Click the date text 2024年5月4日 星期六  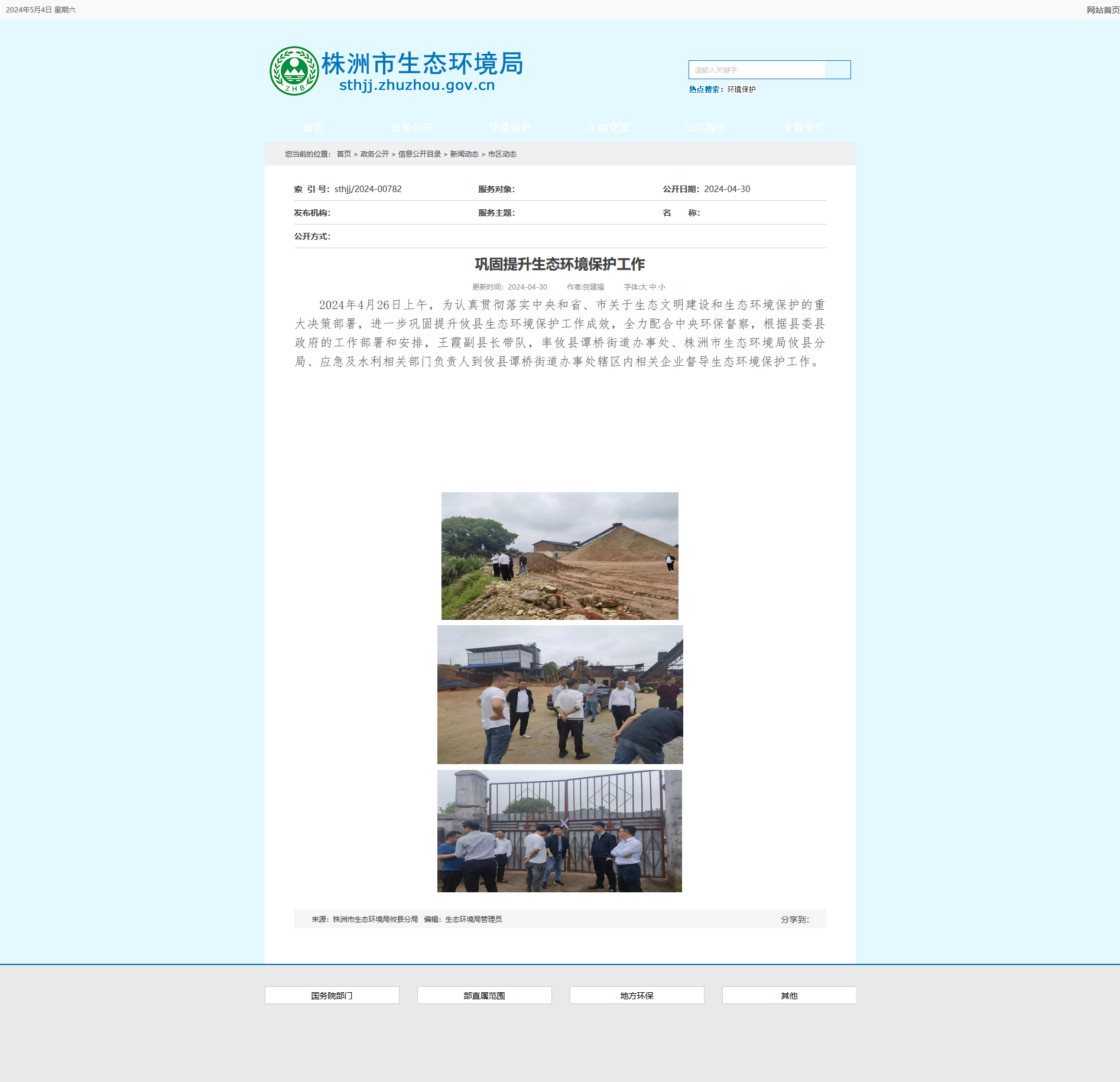41,10
